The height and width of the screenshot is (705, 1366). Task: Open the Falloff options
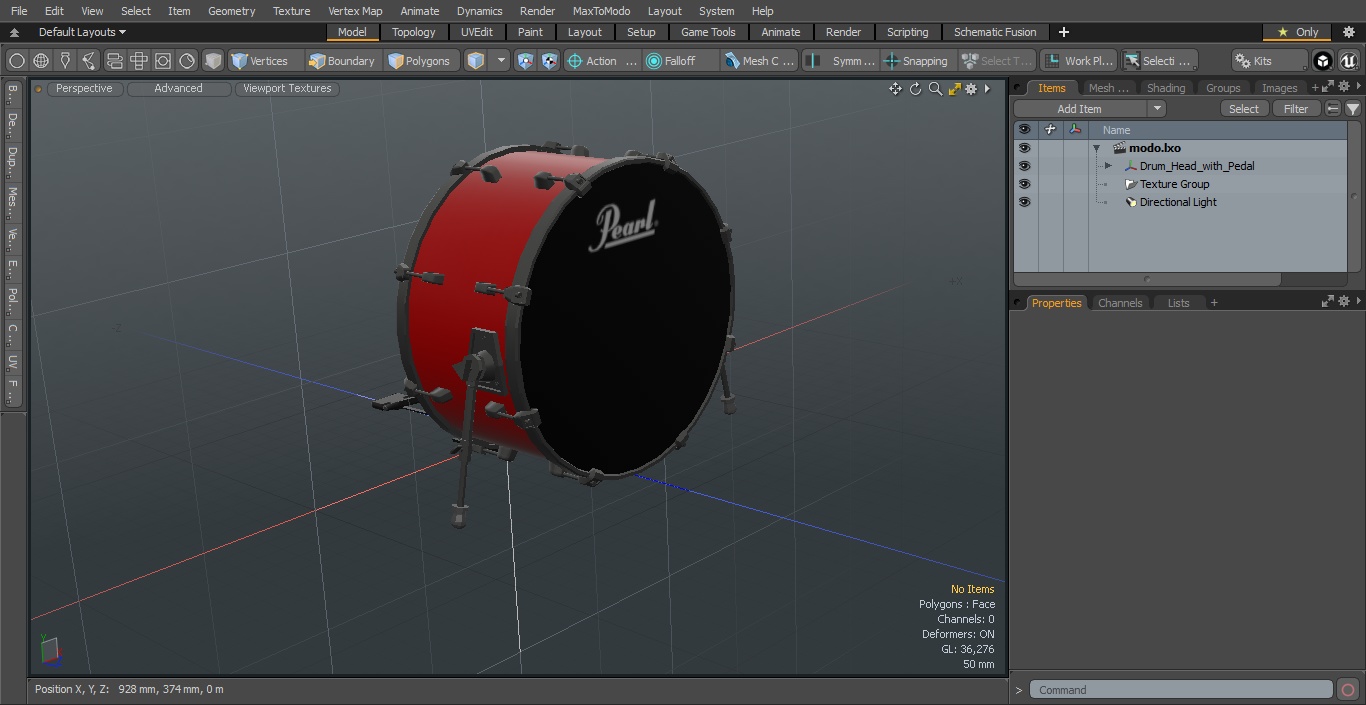tap(680, 61)
